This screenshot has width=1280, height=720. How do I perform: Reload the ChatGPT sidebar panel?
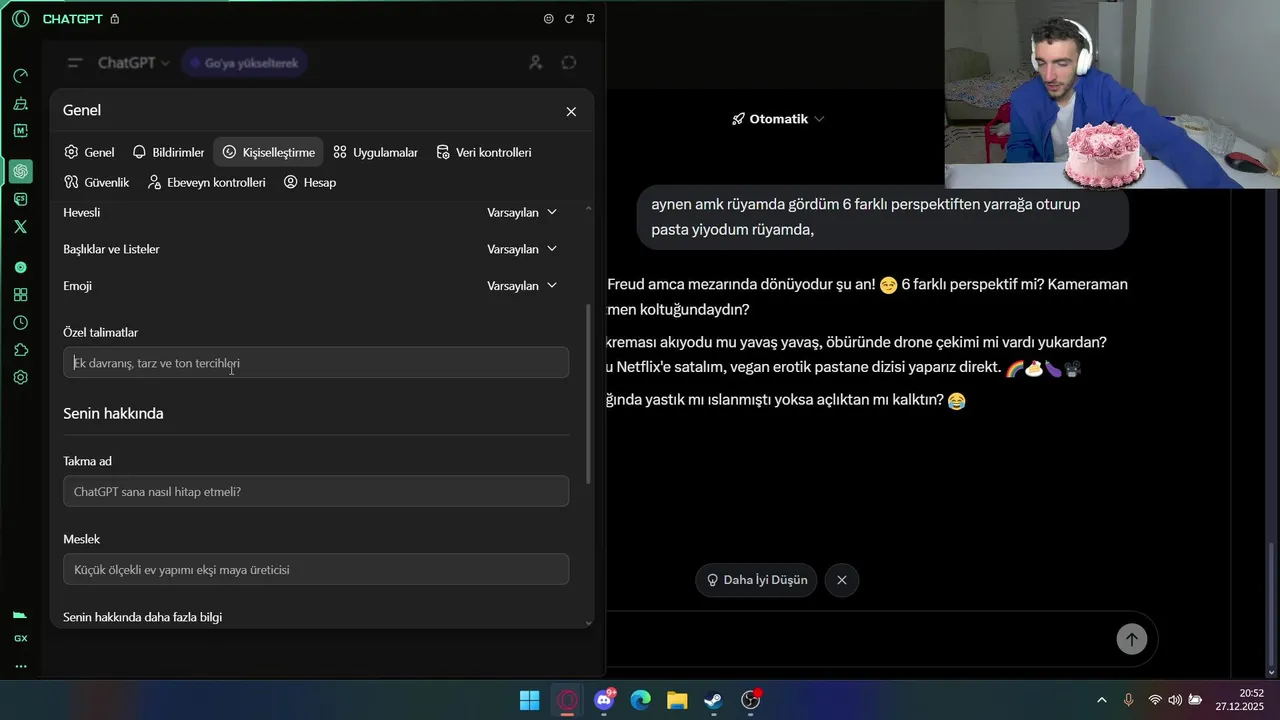[569, 19]
